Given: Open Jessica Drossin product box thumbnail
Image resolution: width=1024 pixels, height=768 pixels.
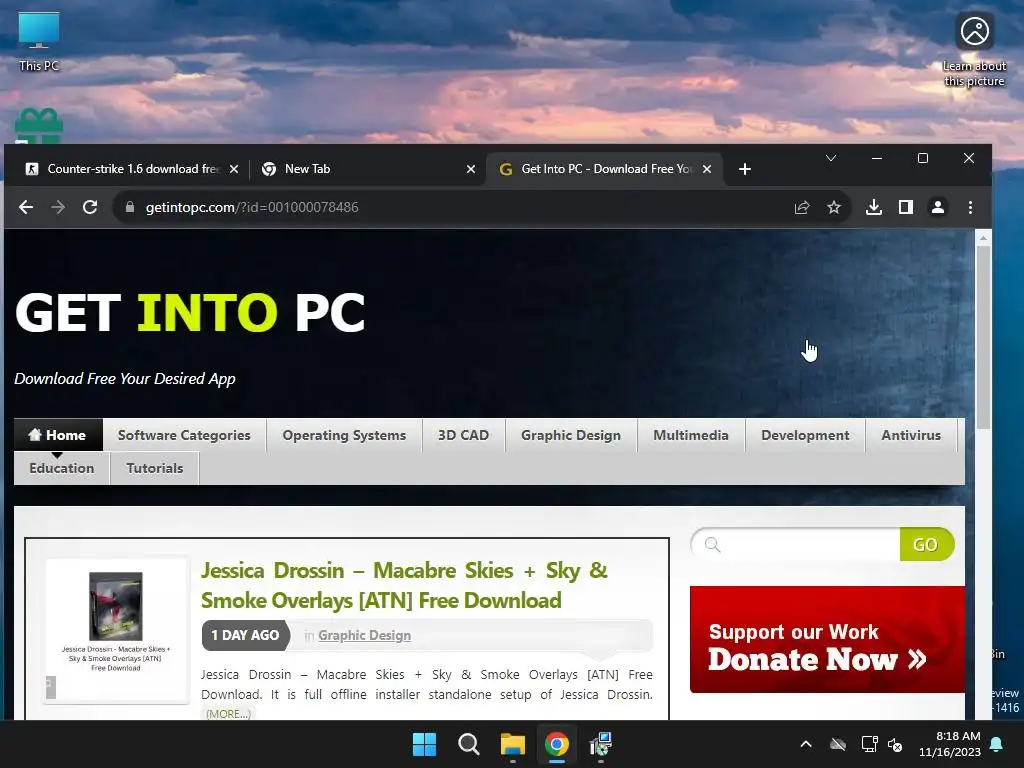Looking at the screenshot, I should pyautogui.click(x=116, y=631).
